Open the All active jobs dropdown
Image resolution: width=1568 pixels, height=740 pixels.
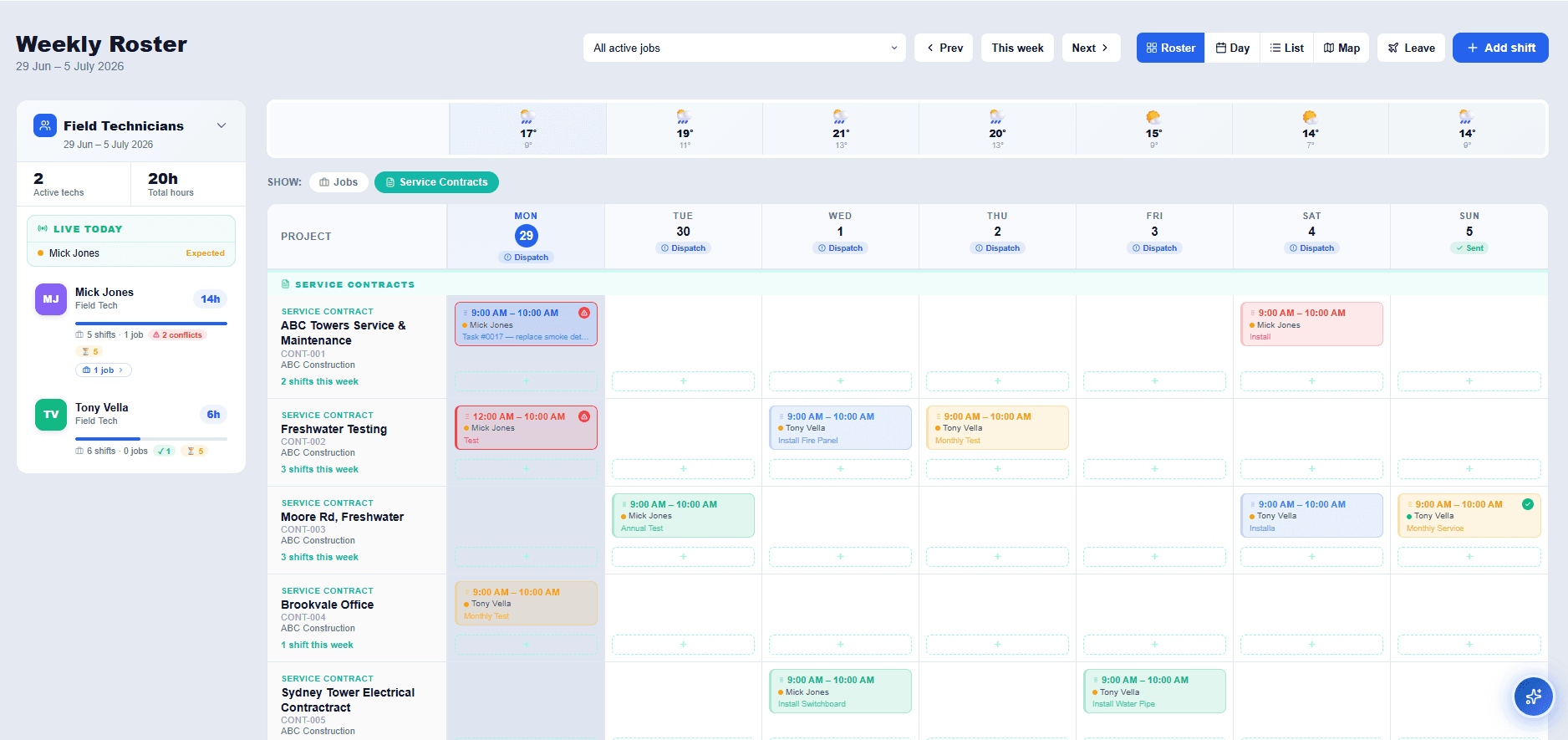[x=744, y=48]
